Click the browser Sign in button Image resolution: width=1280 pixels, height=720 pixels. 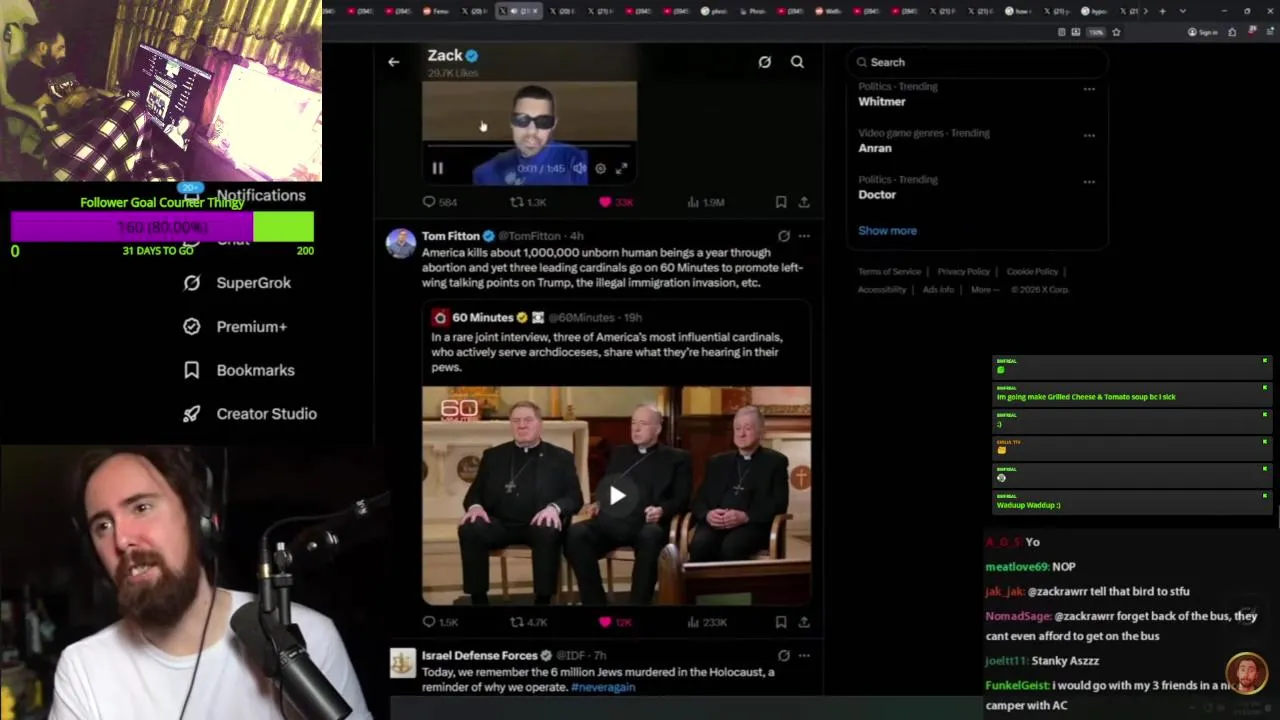[x=1202, y=32]
